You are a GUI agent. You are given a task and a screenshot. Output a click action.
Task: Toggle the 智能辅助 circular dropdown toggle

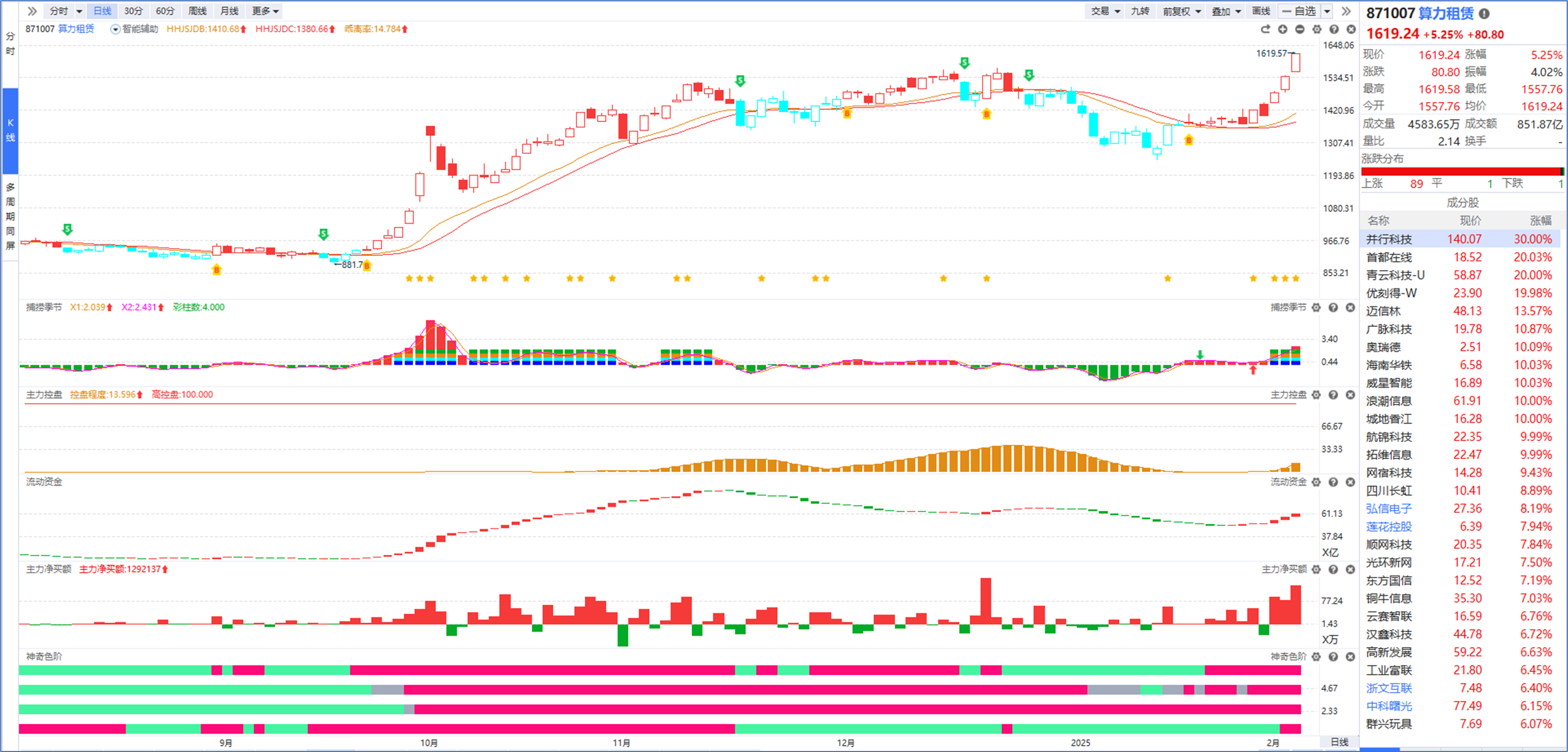click(115, 29)
